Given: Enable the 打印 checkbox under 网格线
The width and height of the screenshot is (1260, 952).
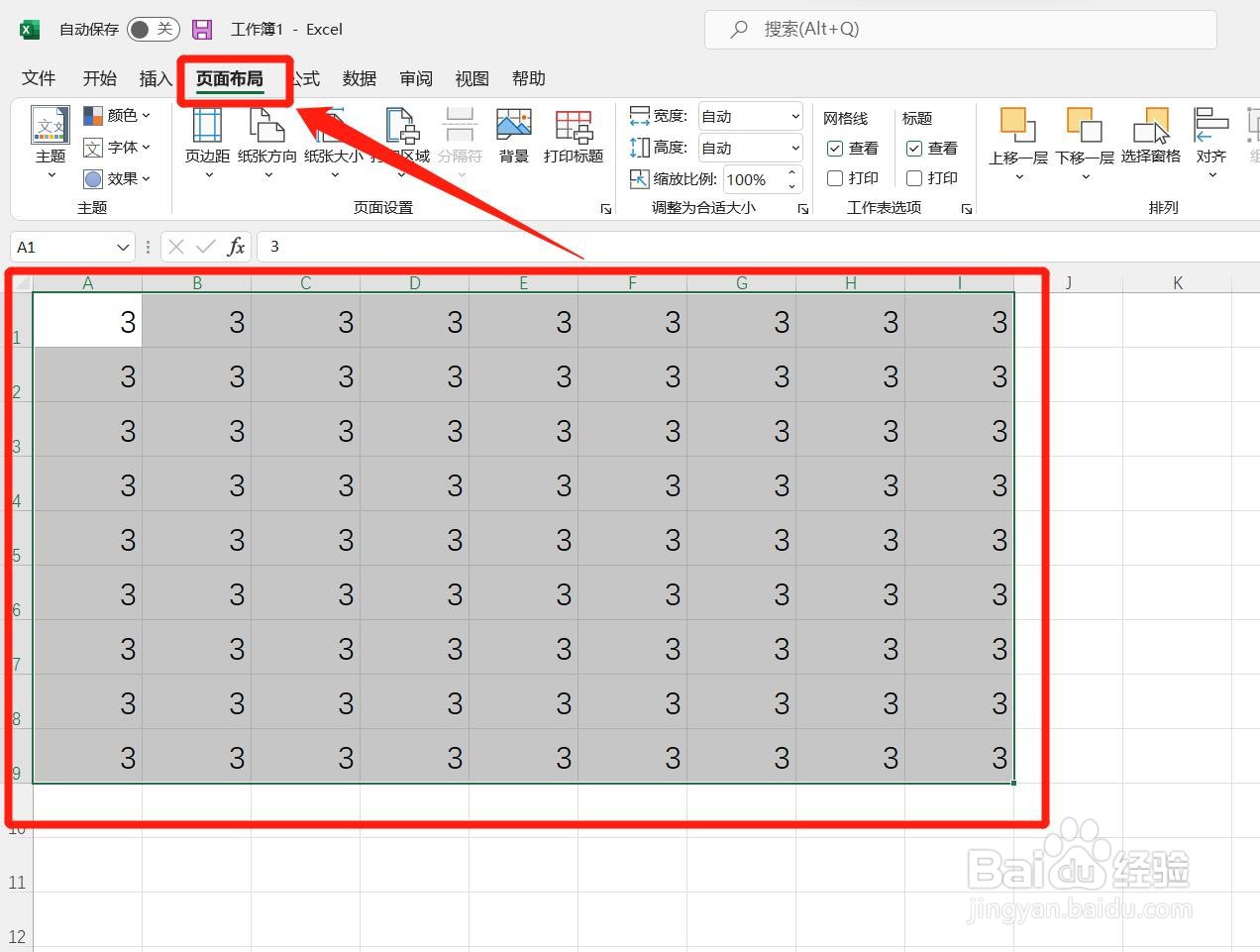Looking at the screenshot, I should pos(835,178).
